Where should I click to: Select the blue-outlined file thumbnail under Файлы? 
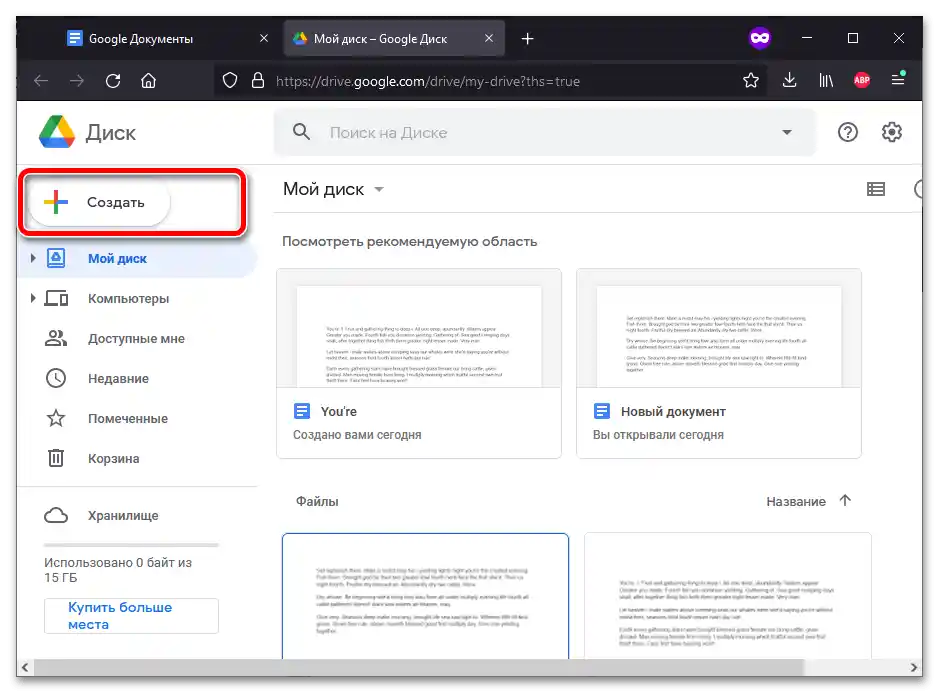click(425, 596)
